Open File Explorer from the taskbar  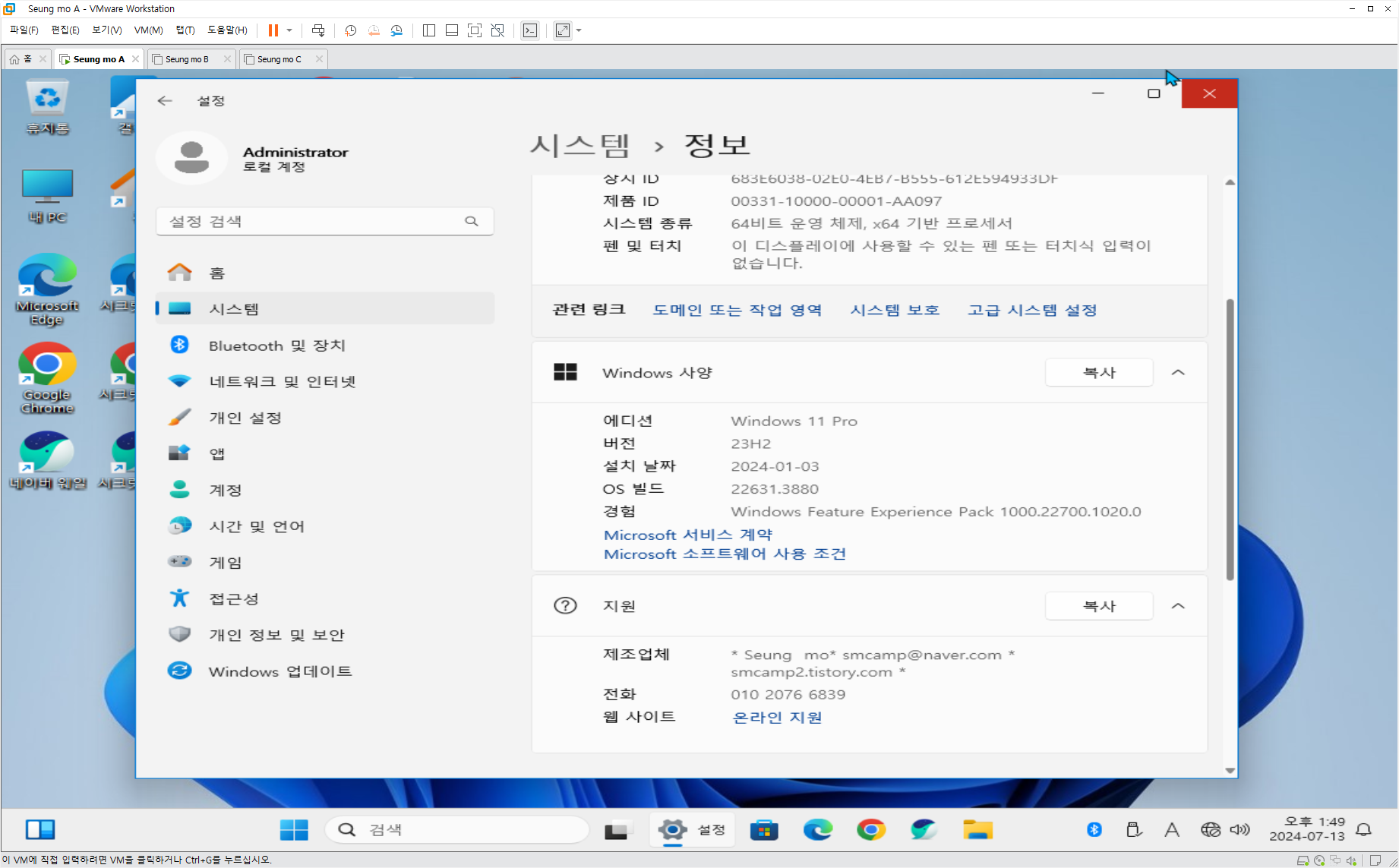coord(978,830)
